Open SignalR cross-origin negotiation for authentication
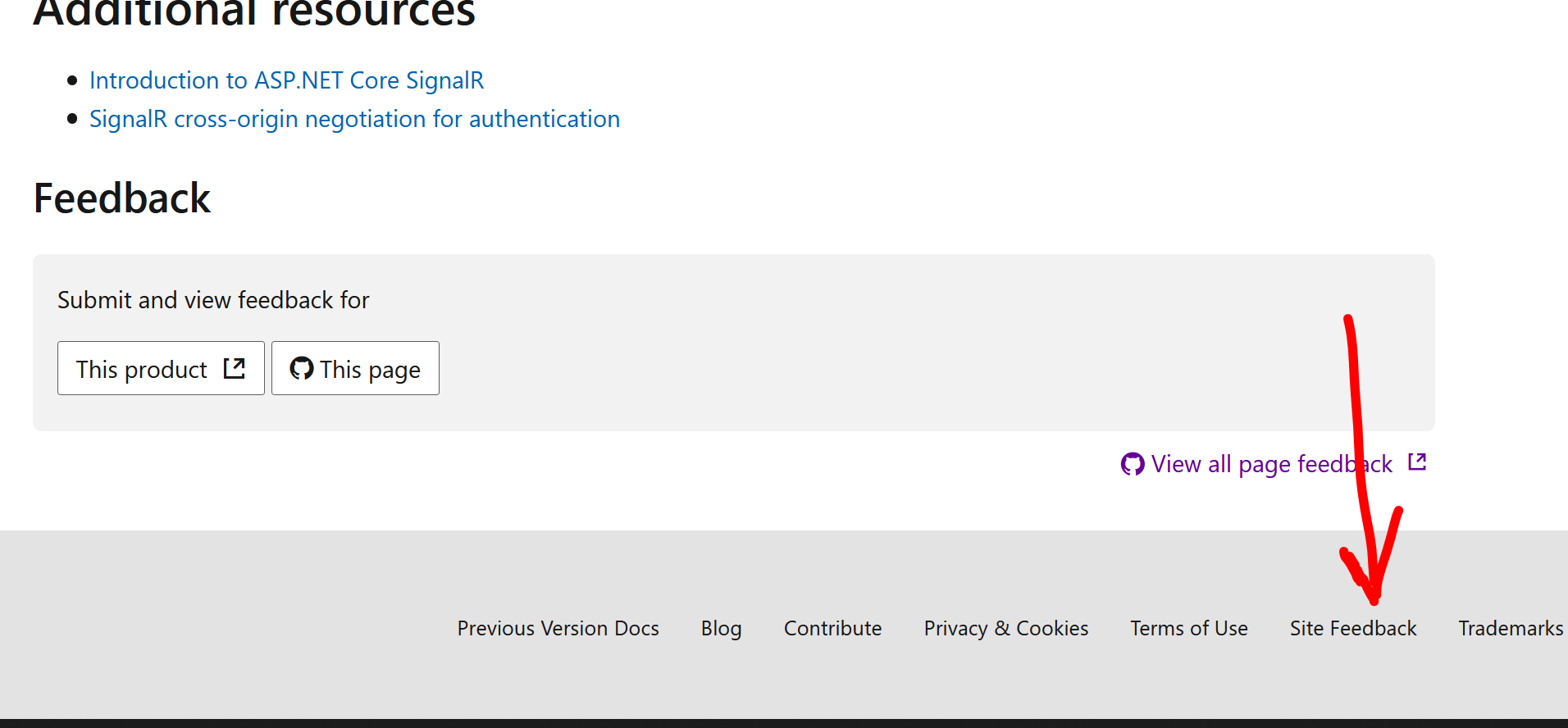1568x728 pixels. click(x=354, y=119)
